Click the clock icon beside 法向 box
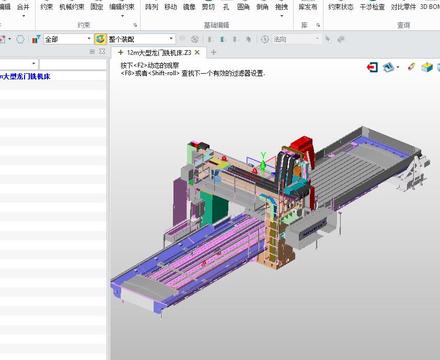440x360 pixels. point(265,39)
